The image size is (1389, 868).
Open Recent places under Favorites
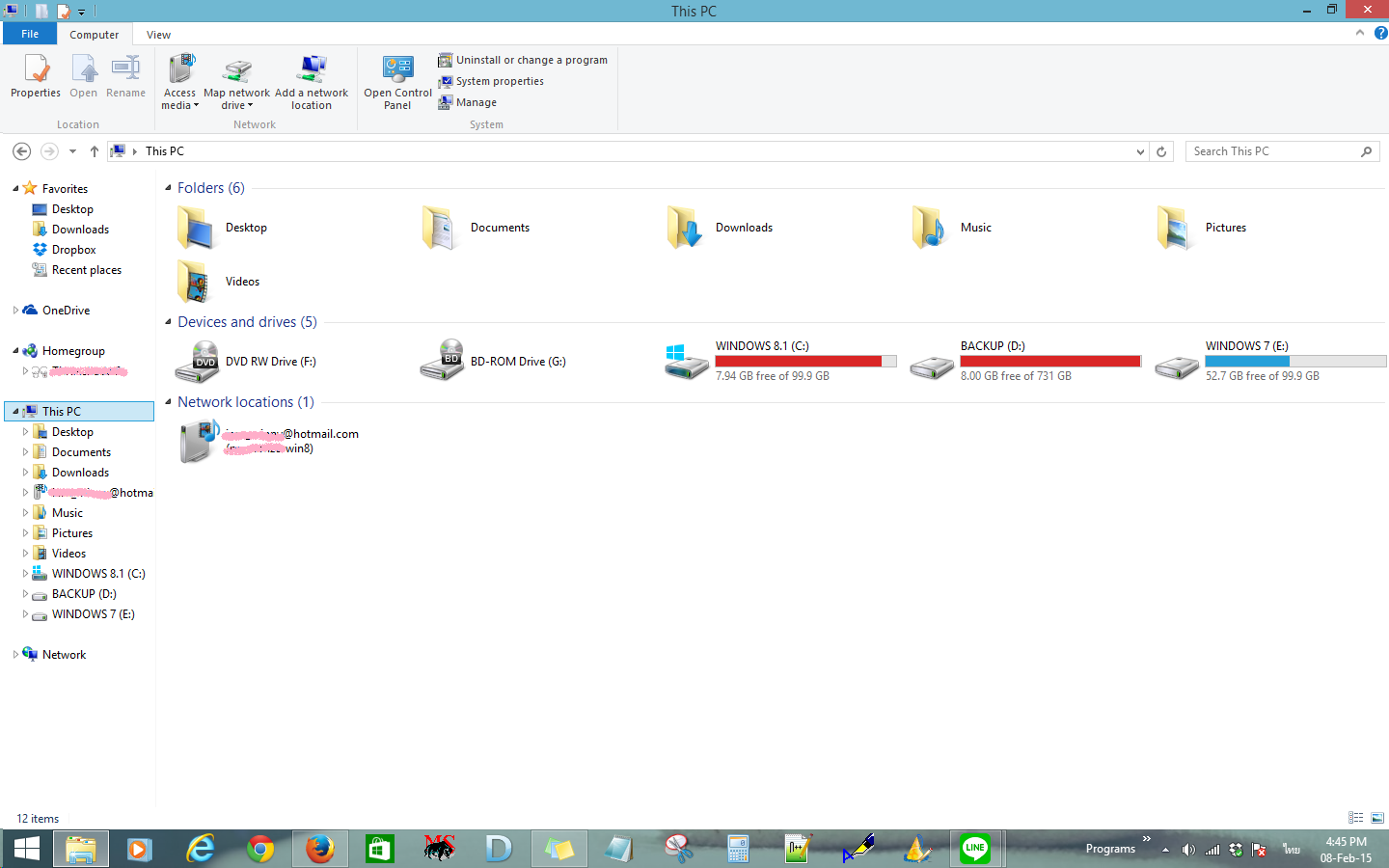click(x=77, y=270)
